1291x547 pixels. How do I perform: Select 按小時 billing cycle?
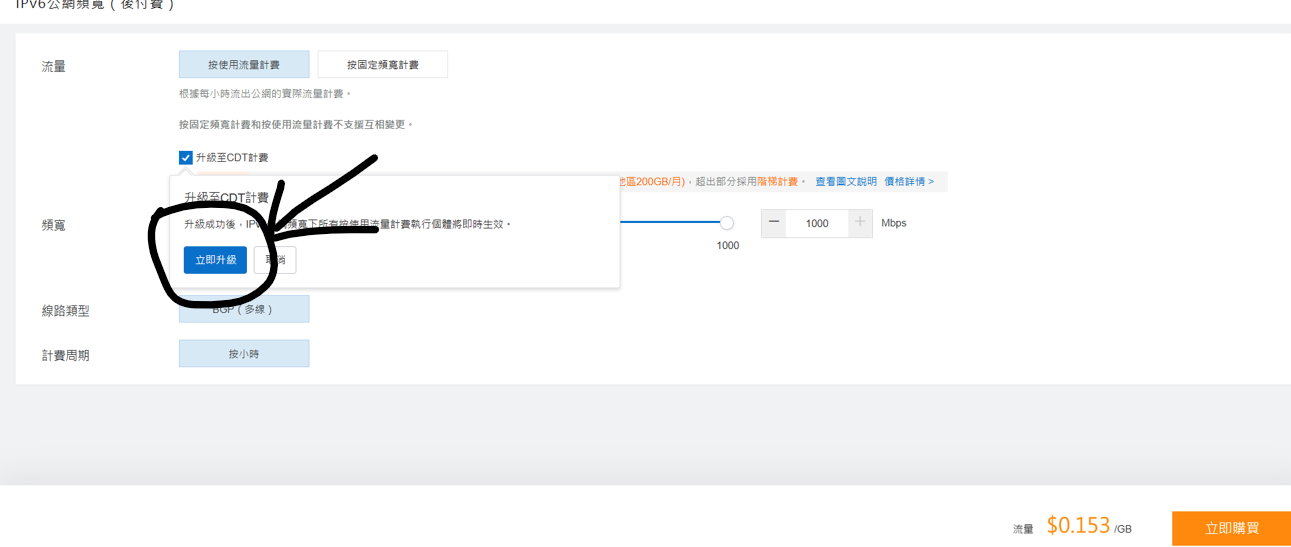click(244, 354)
